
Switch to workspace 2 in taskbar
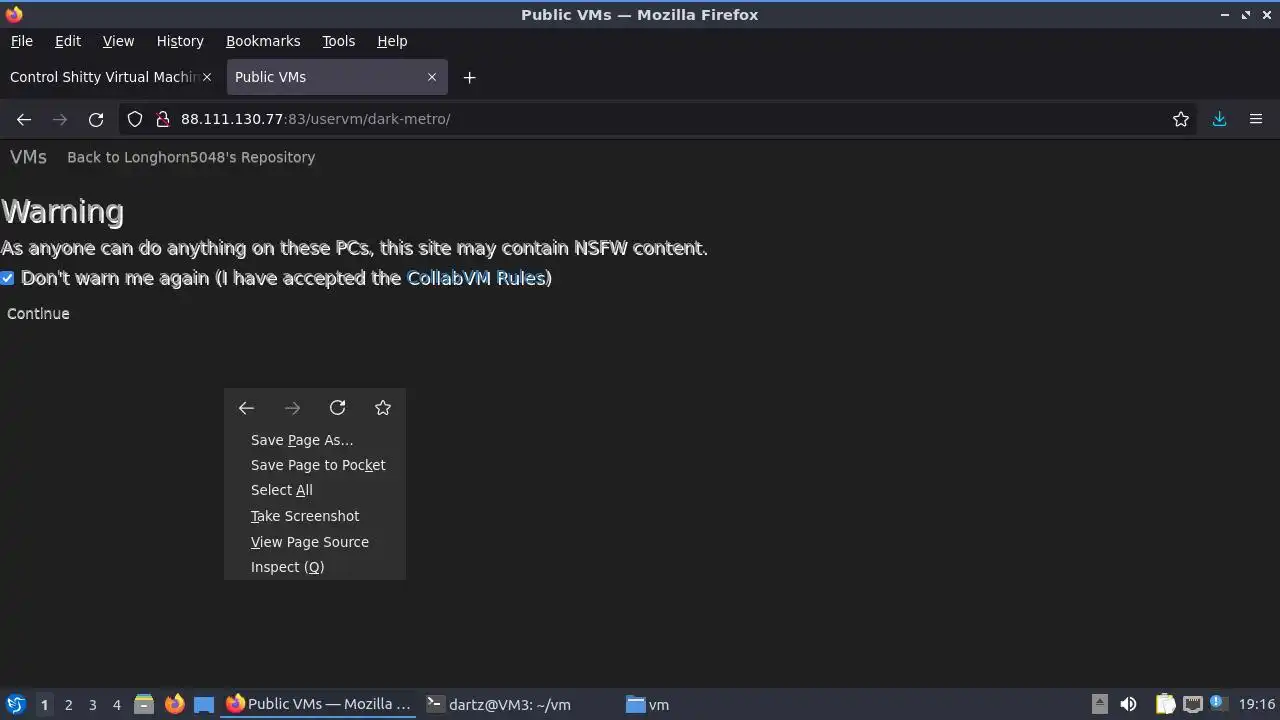68,705
